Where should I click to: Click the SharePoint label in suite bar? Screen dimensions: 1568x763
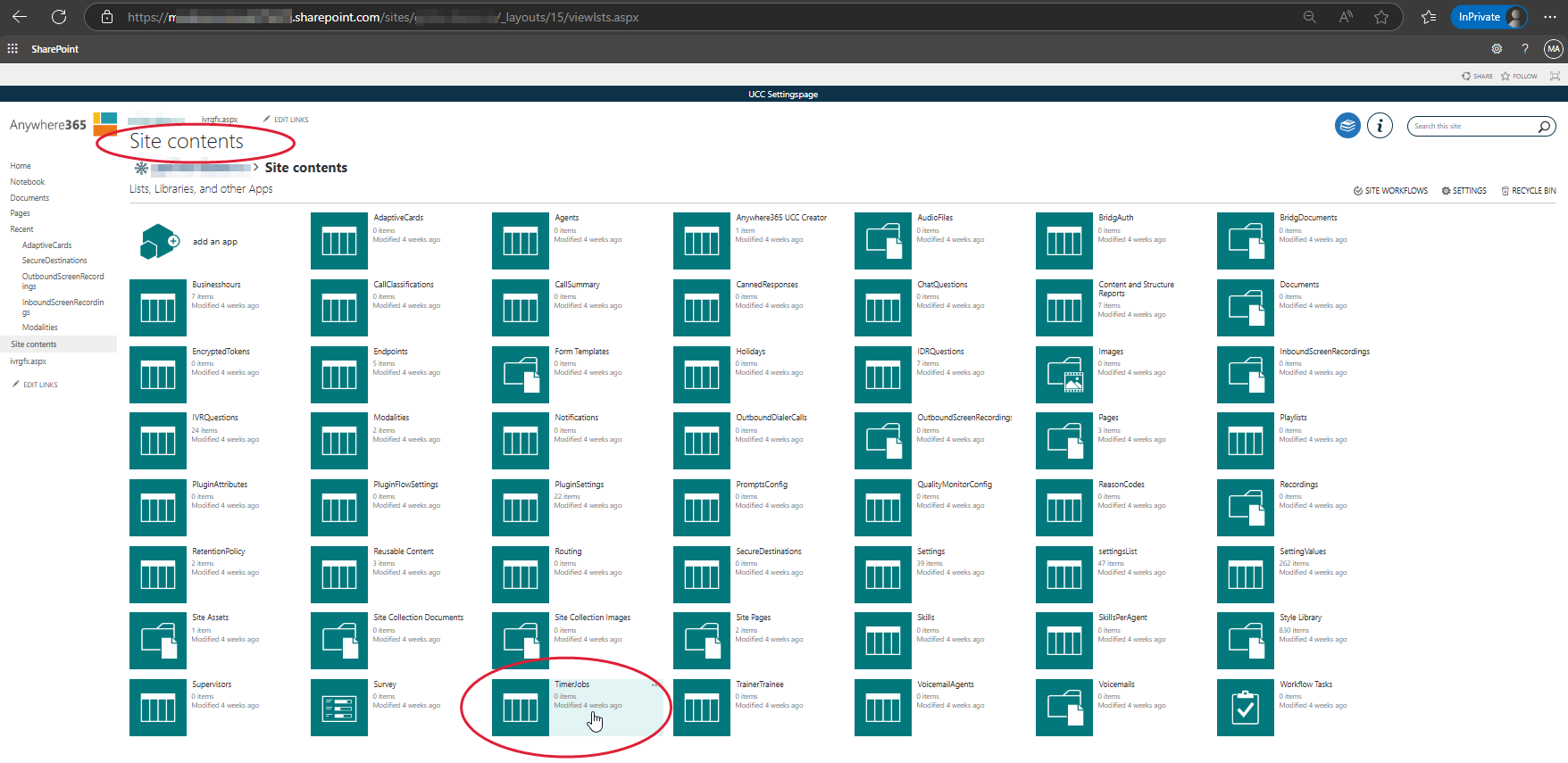pos(55,49)
